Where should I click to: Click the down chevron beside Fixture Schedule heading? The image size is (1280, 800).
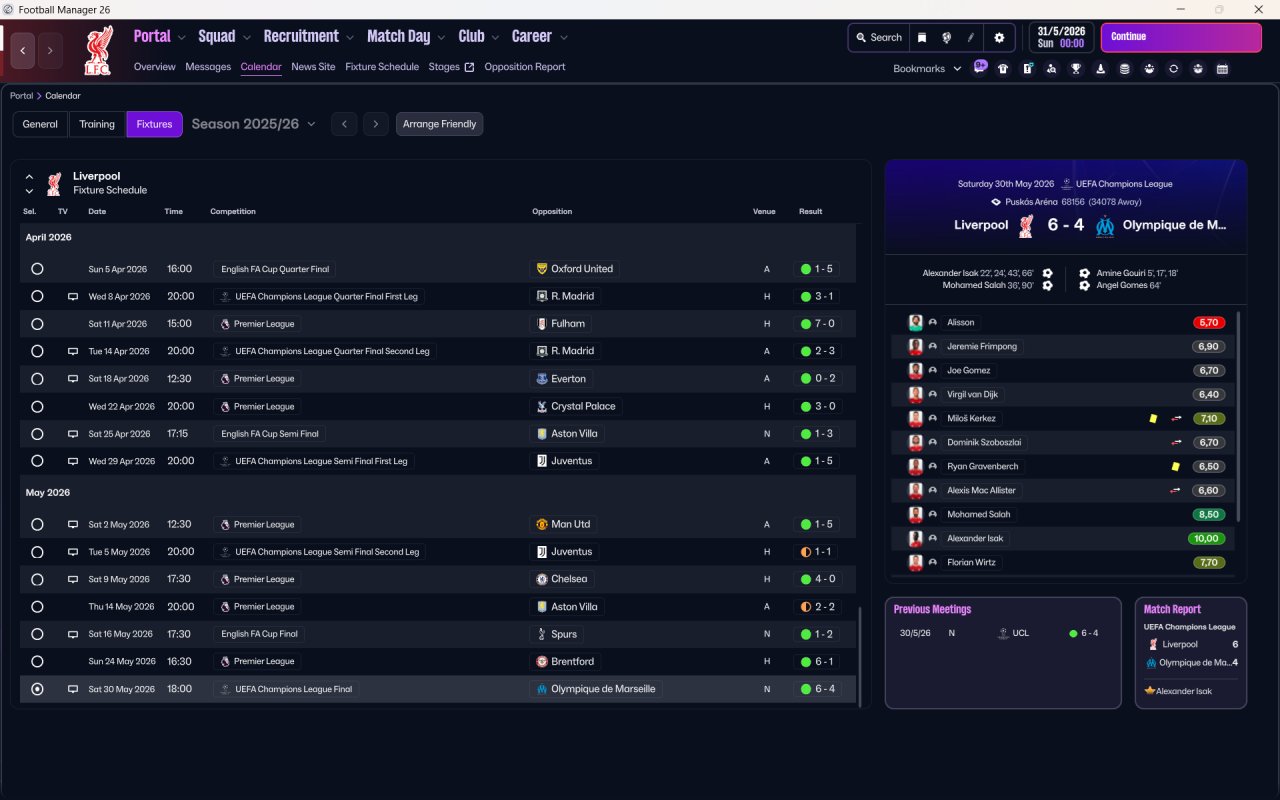pos(29,190)
